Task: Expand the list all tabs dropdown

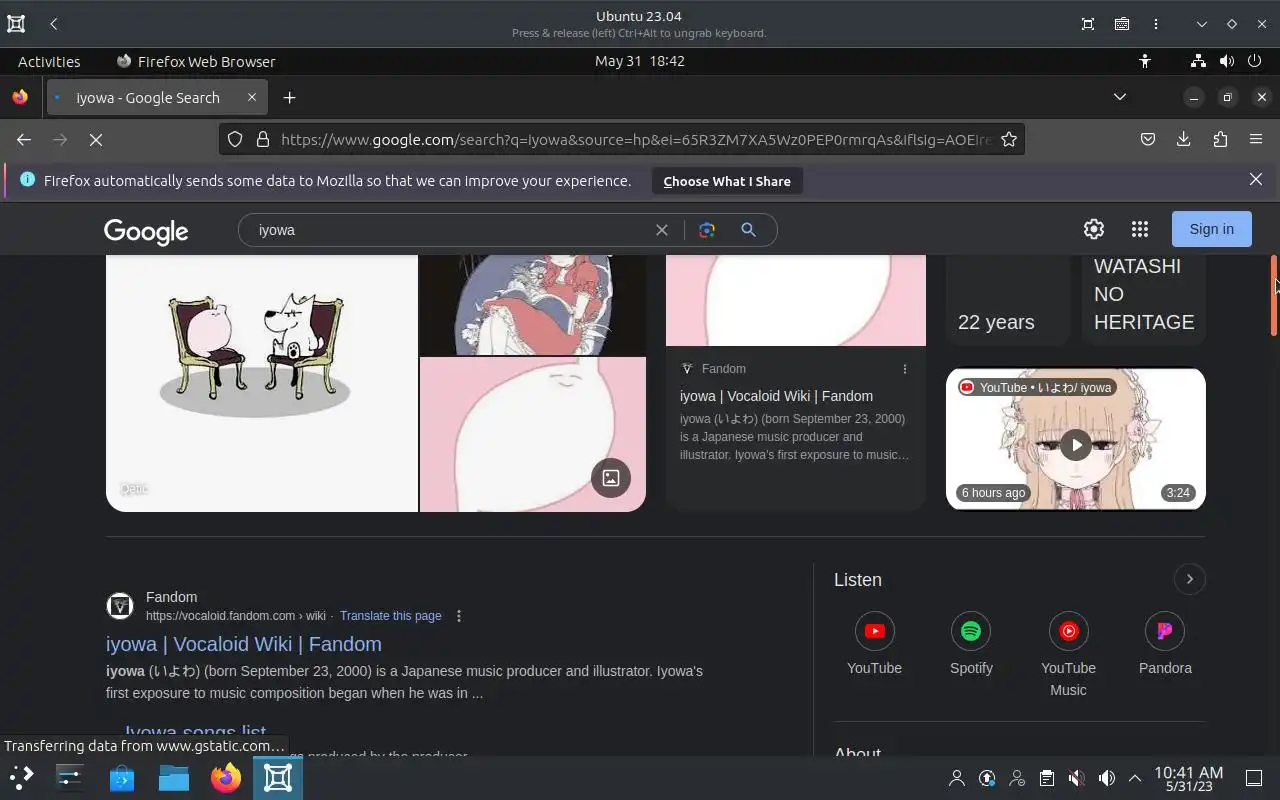Action: (1120, 97)
